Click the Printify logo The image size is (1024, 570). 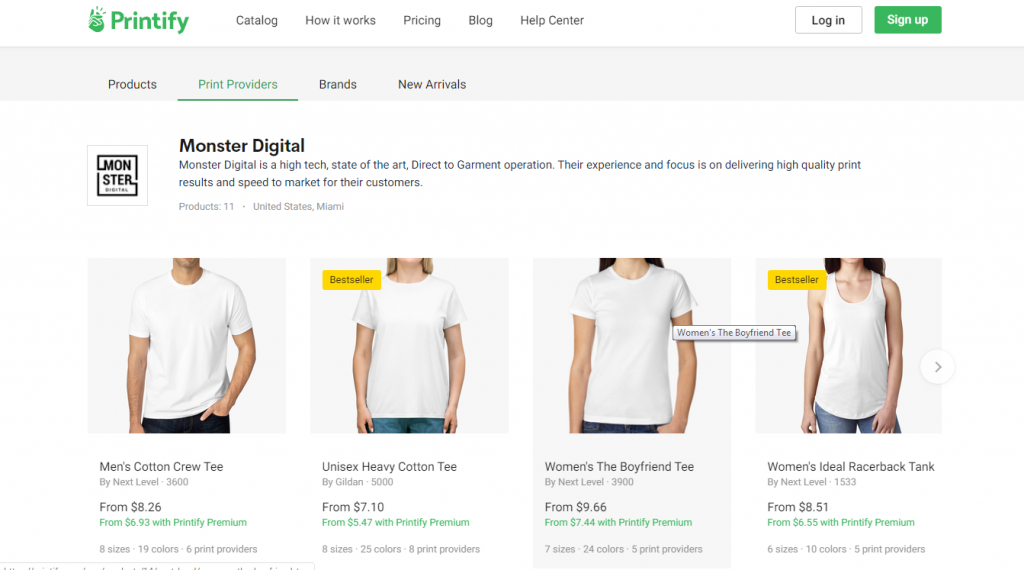click(x=138, y=20)
